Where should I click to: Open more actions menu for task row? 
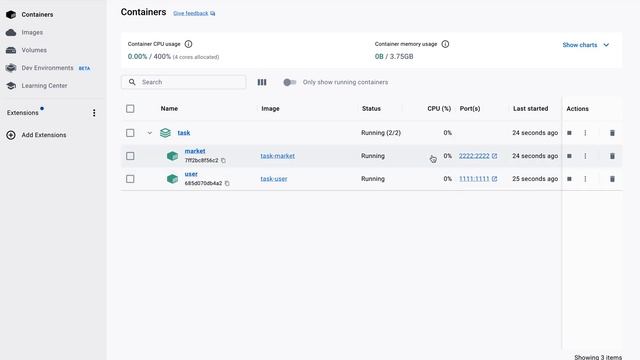point(585,133)
